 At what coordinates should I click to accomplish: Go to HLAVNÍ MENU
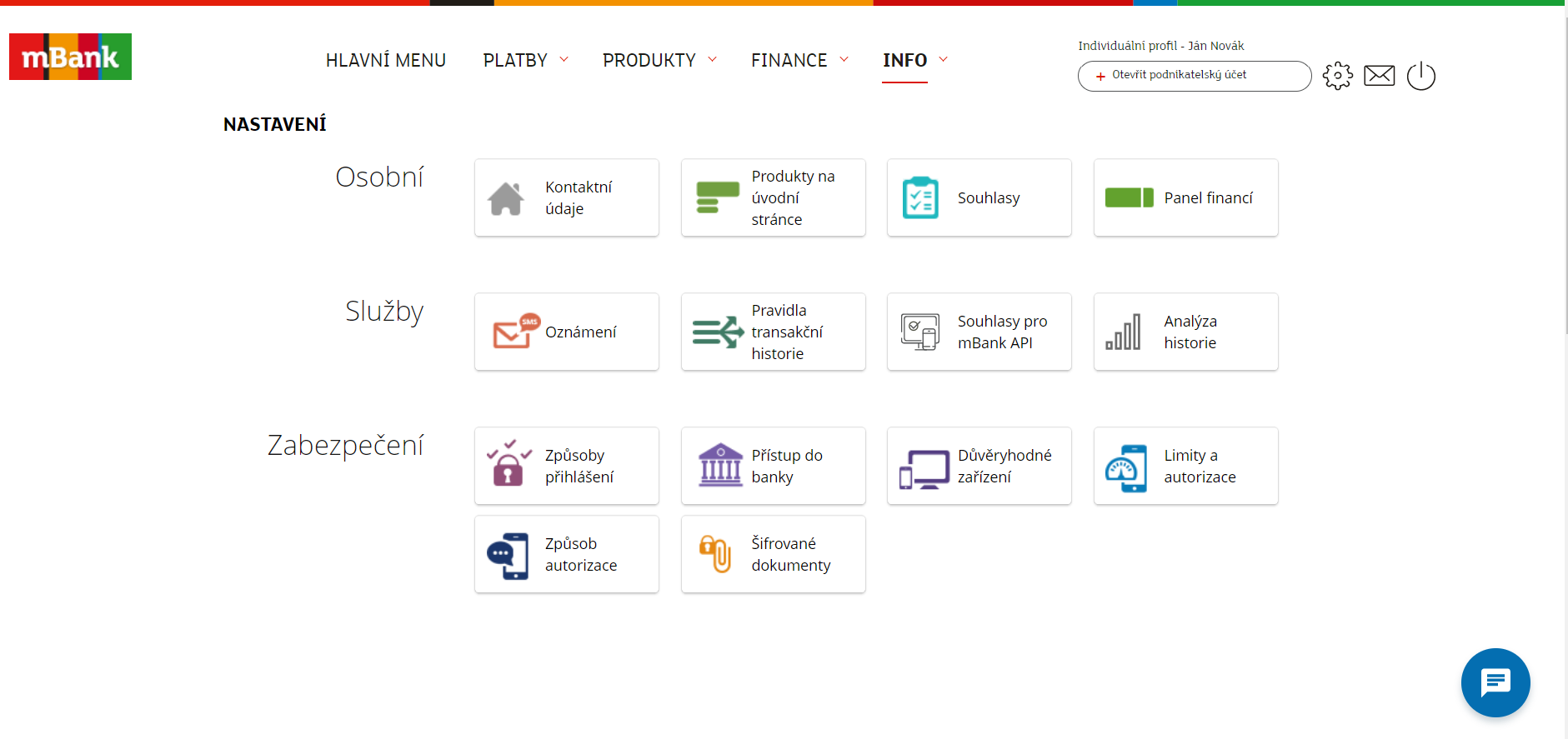tap(385, 60)
